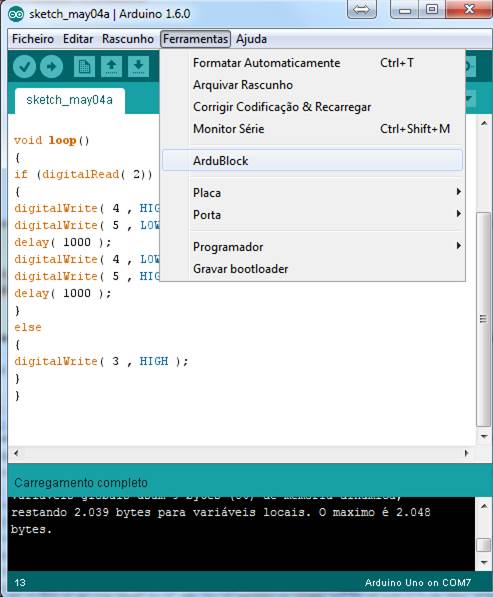Viewport: 493px width, 597px height.
Task: Select the sketch_may04a tab
Action: 69,100
